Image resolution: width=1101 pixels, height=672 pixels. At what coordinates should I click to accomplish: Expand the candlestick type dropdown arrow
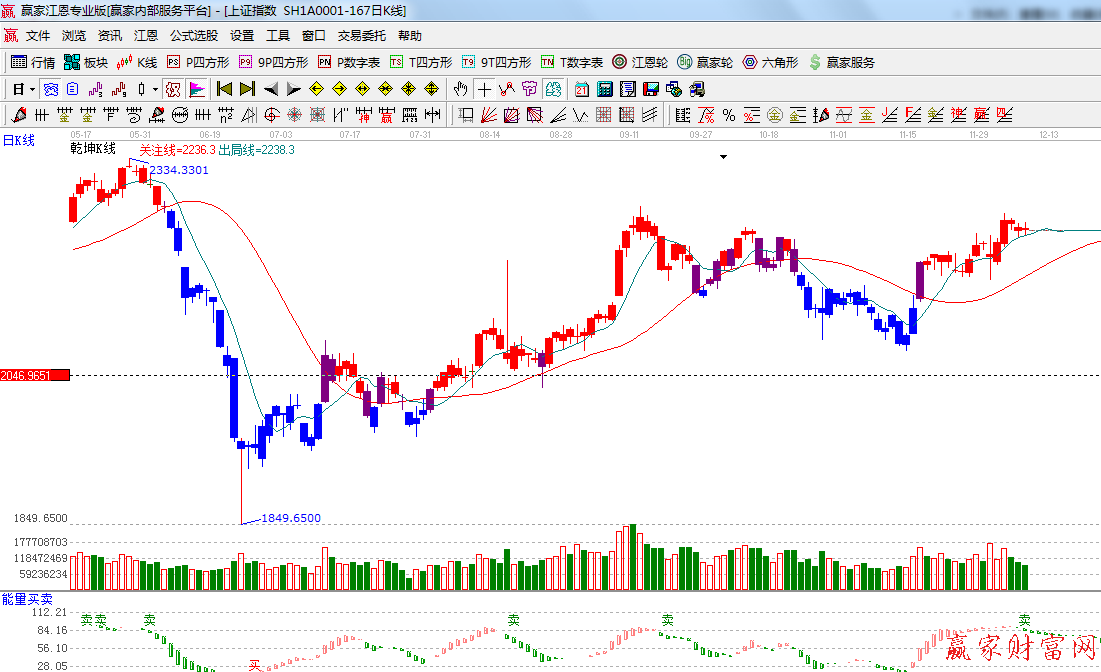155,89
